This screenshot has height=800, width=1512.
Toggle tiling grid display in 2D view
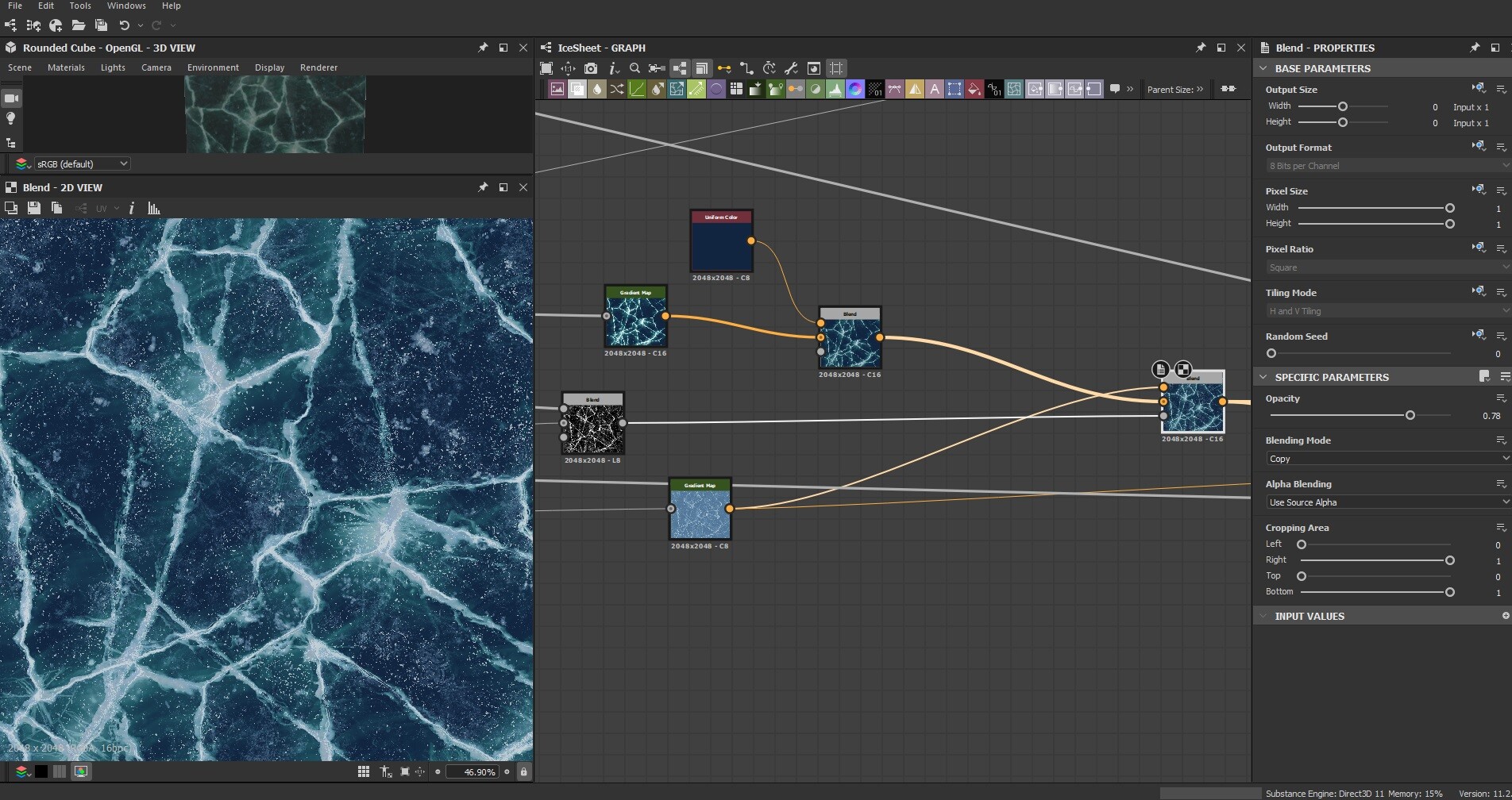[x=364, y=771]
